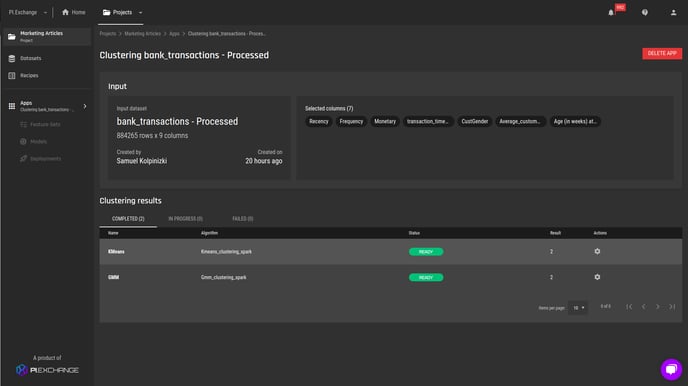Image resolution: width=688 pixels, height=386 pixels.
Task: Go to next page of results
Action: pos(658,307)
